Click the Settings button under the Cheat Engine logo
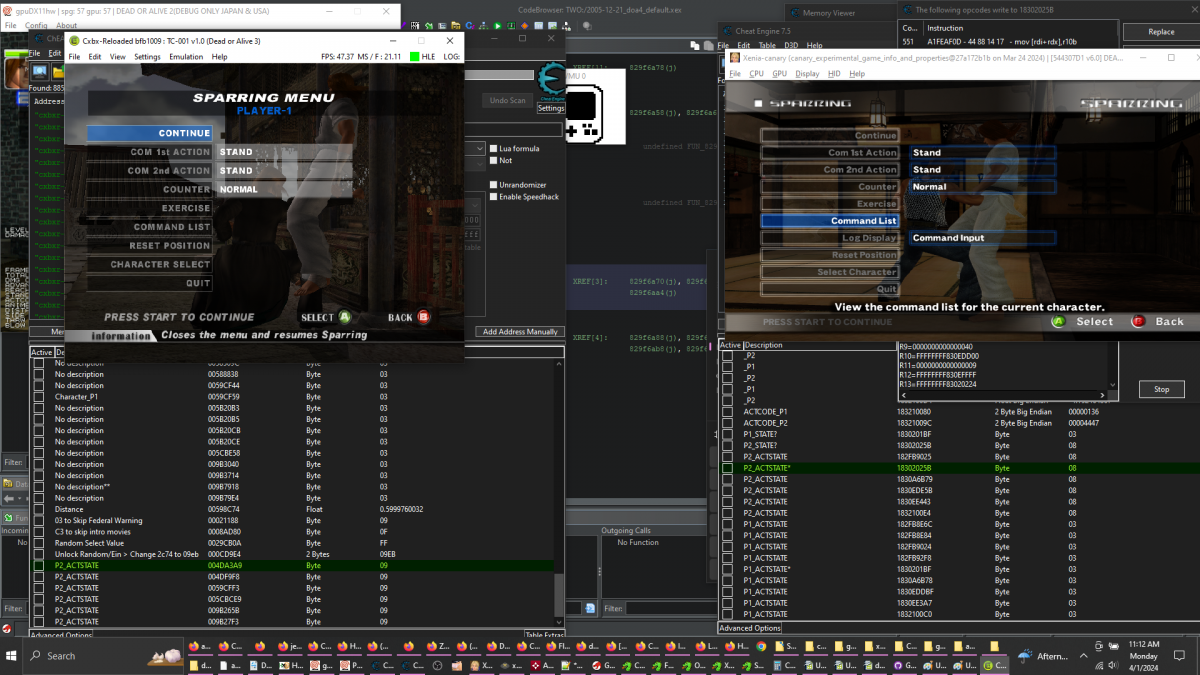Viewport: 1200px width, 675px height. tap(551, 109)
